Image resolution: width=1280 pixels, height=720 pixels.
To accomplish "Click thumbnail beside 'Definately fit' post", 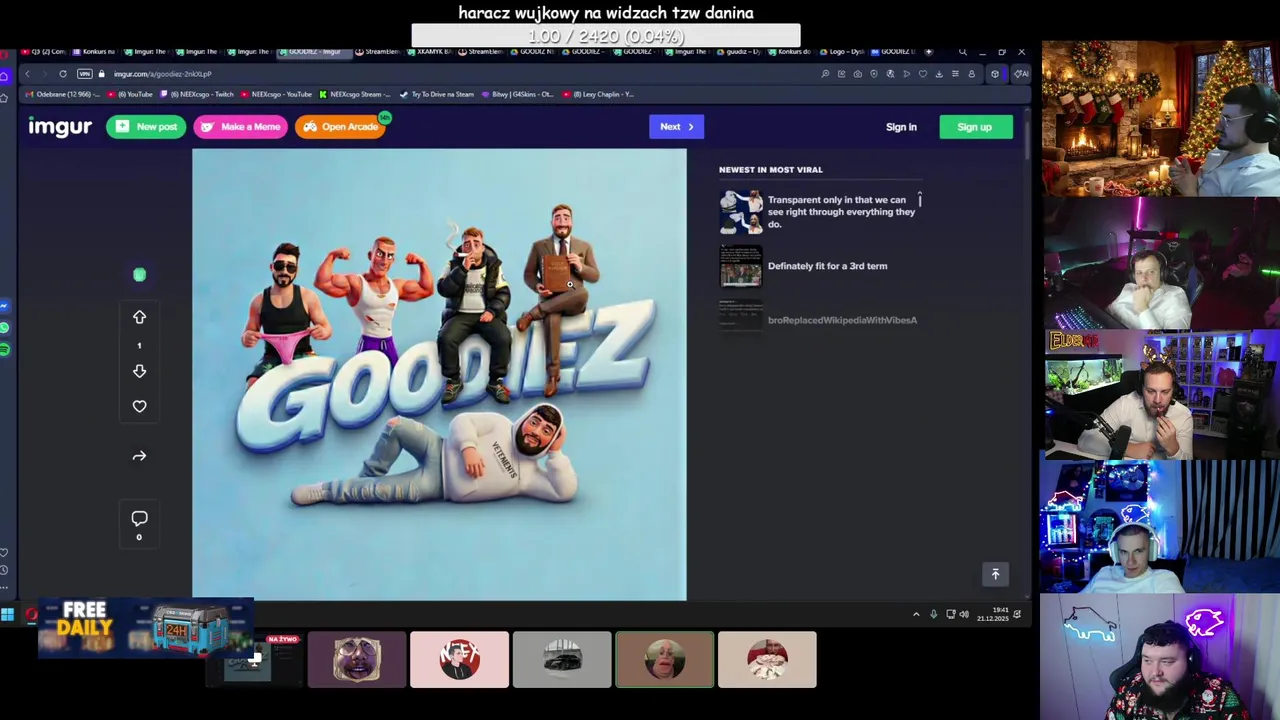I will point(741,266).
